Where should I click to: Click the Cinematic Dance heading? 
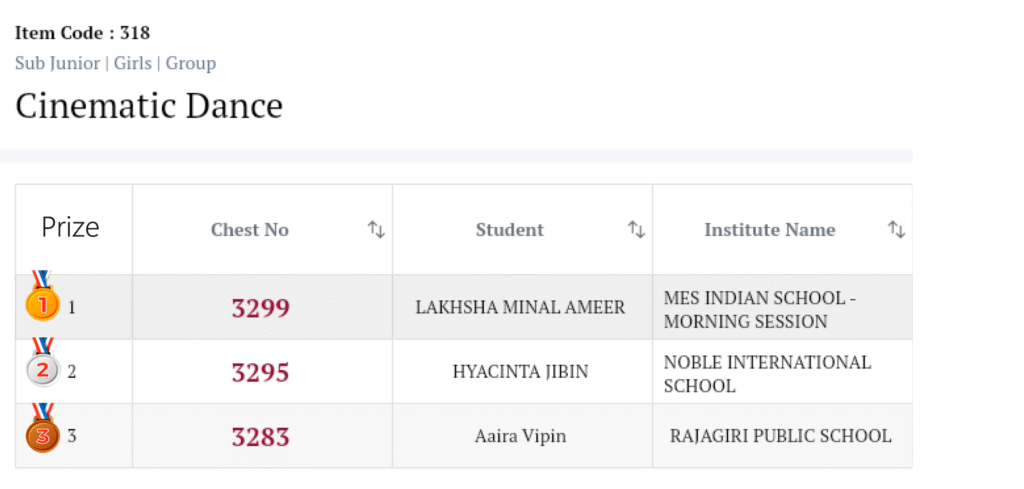tap(149, 105)
